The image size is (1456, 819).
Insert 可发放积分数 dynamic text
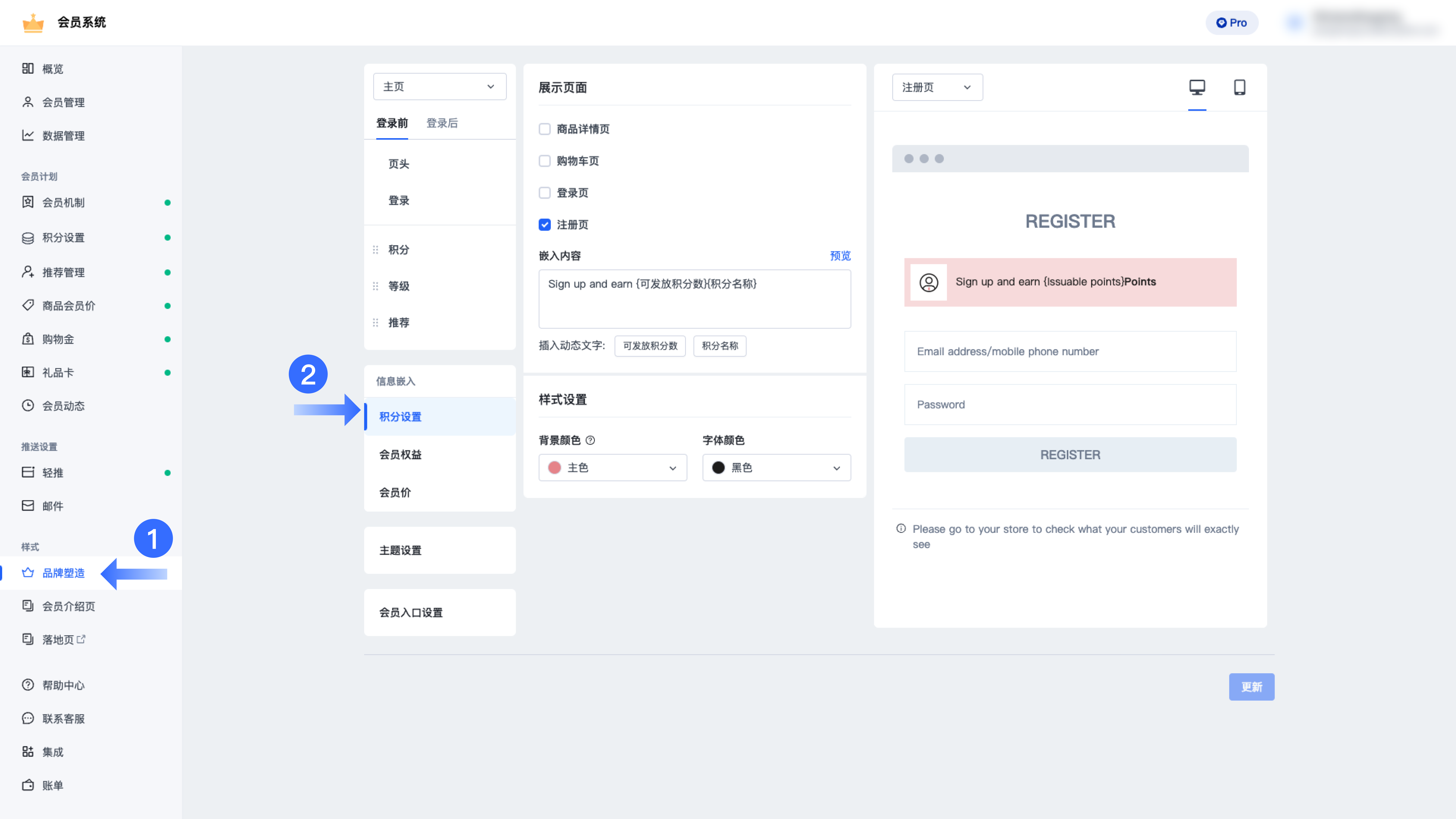coord(650,346)
